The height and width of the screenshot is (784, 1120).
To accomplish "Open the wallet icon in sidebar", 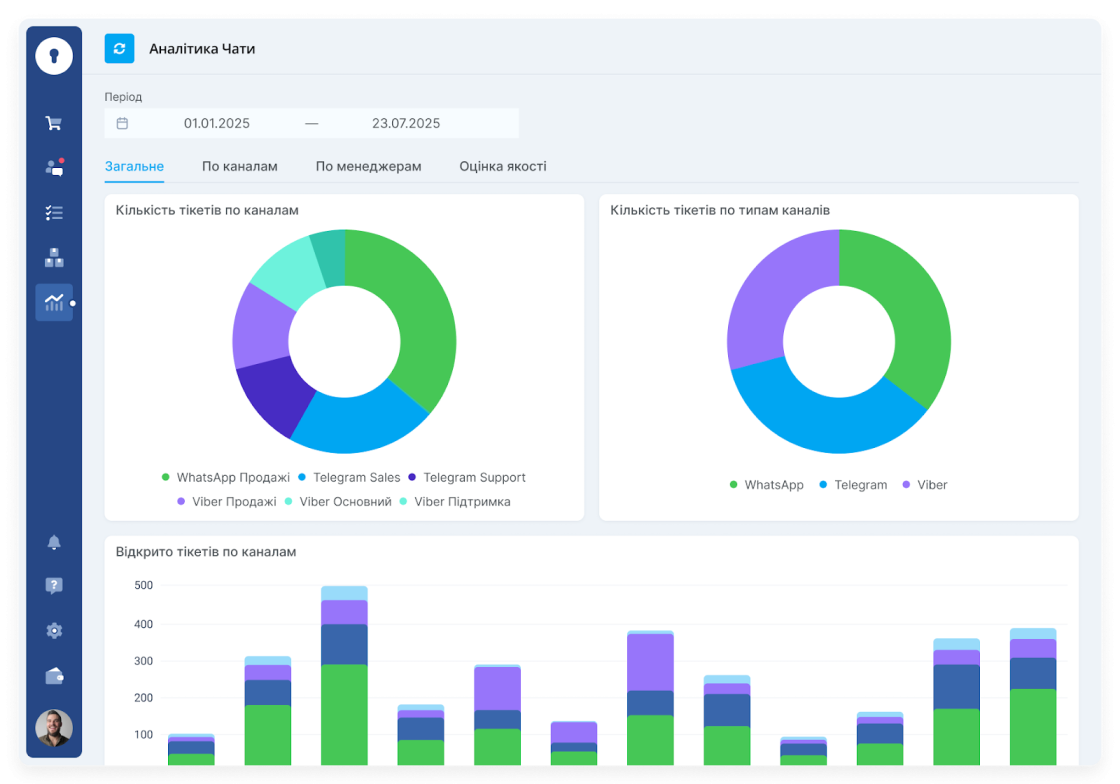I will coord(54,676).
